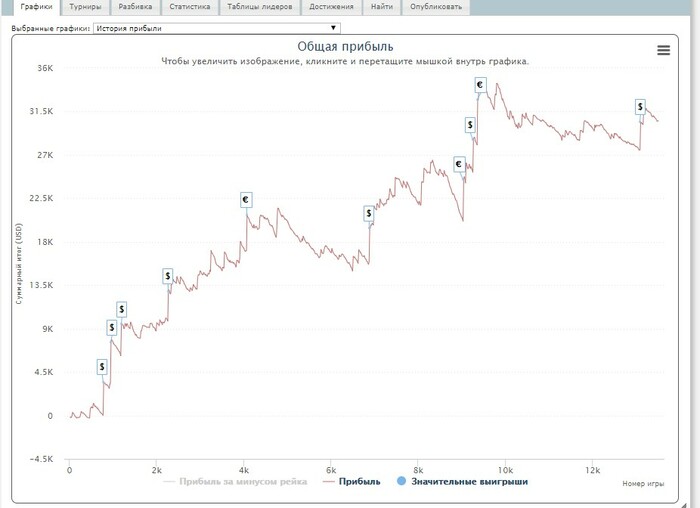The image size is (700, 508).
Task: Click the 6k x-axis label
Action: (331, 470)
